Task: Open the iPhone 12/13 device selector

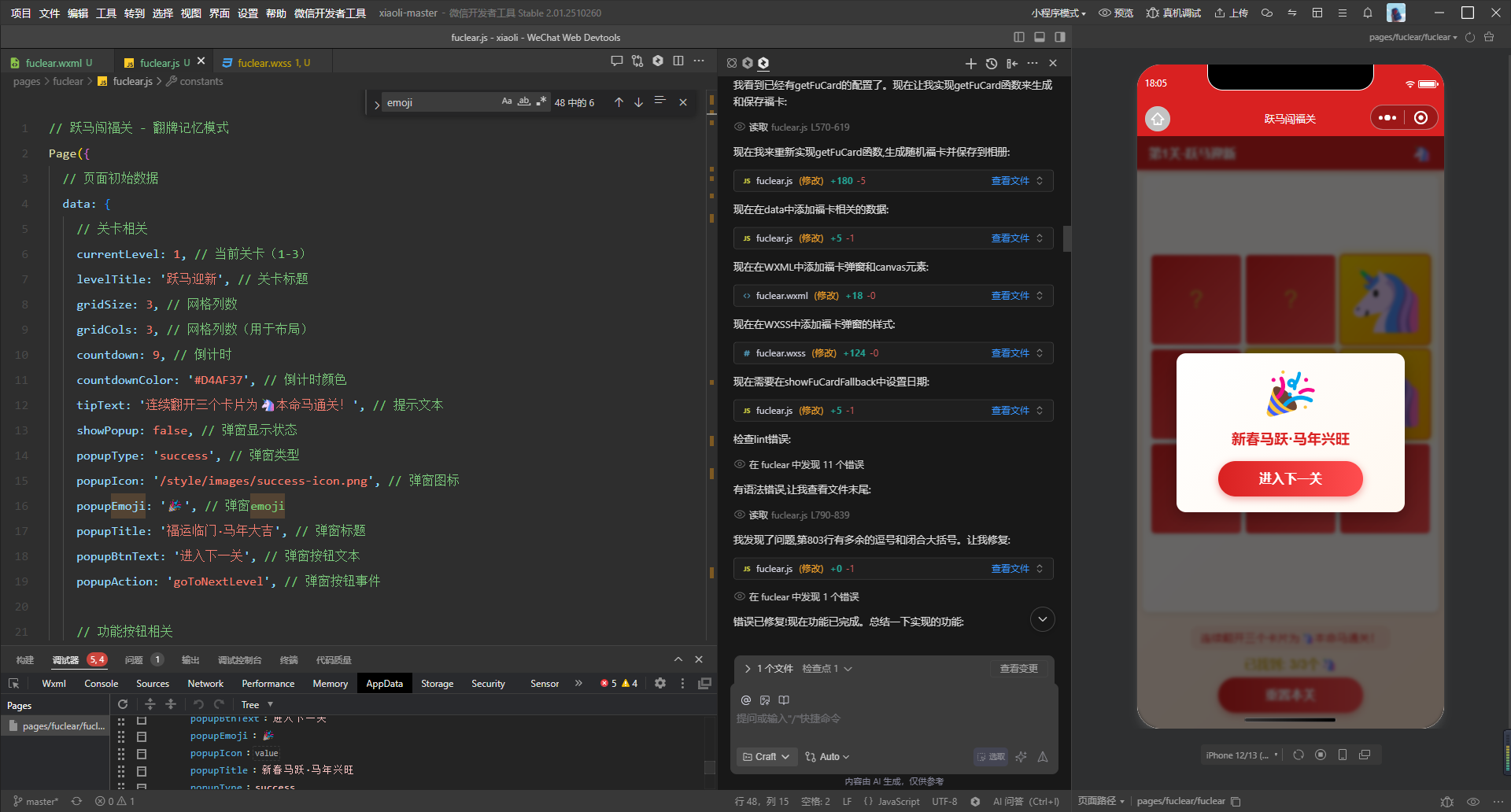Action: pos(1242,755)
